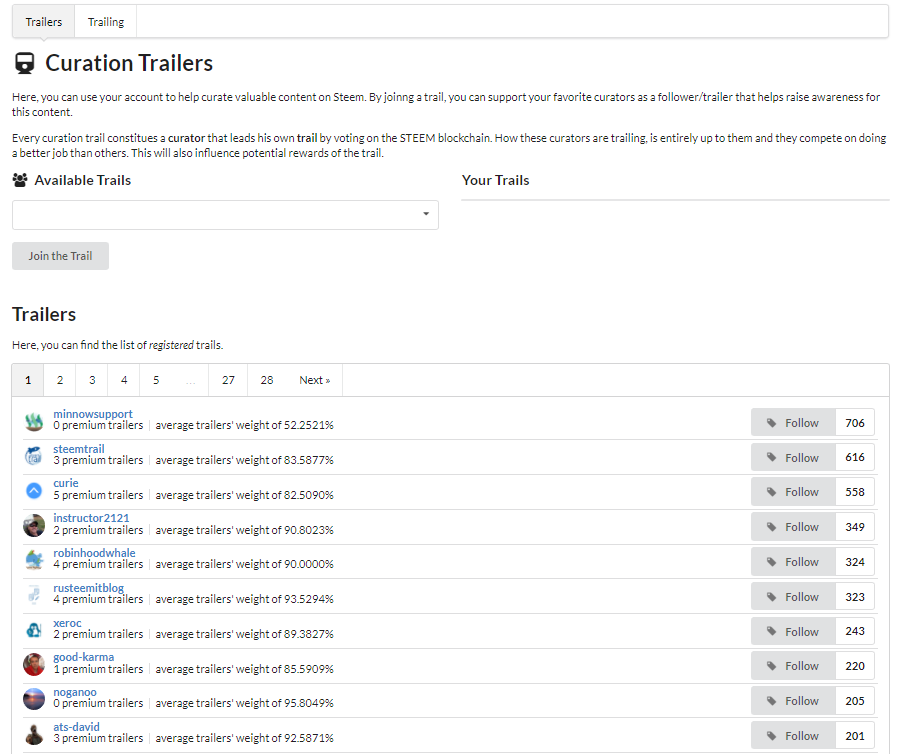Open the steemtrail profile link
Screen dimensions: 900x754
pyautogui.click(x=79, y=449)
